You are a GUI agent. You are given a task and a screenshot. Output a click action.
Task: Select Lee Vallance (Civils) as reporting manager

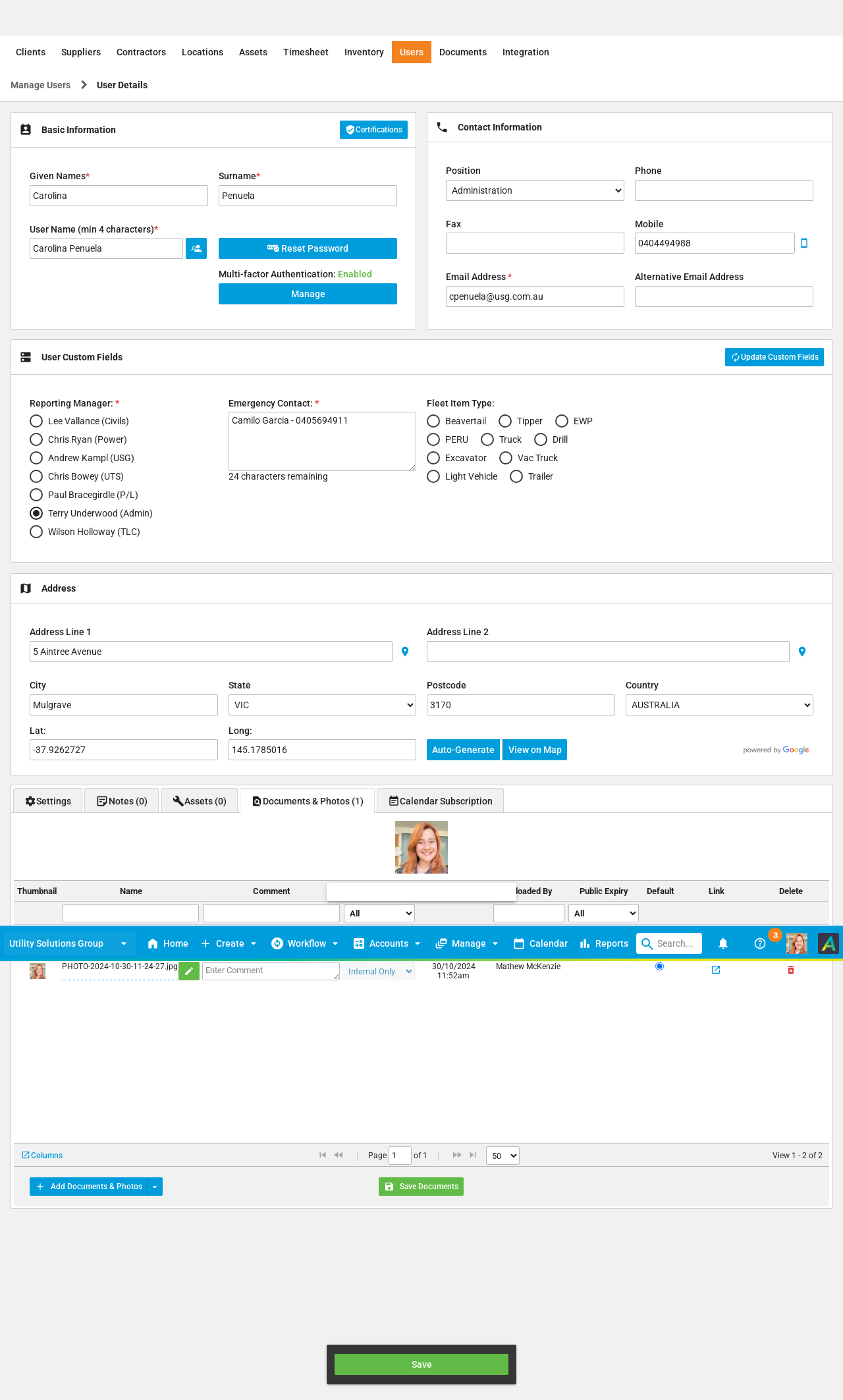36,421
